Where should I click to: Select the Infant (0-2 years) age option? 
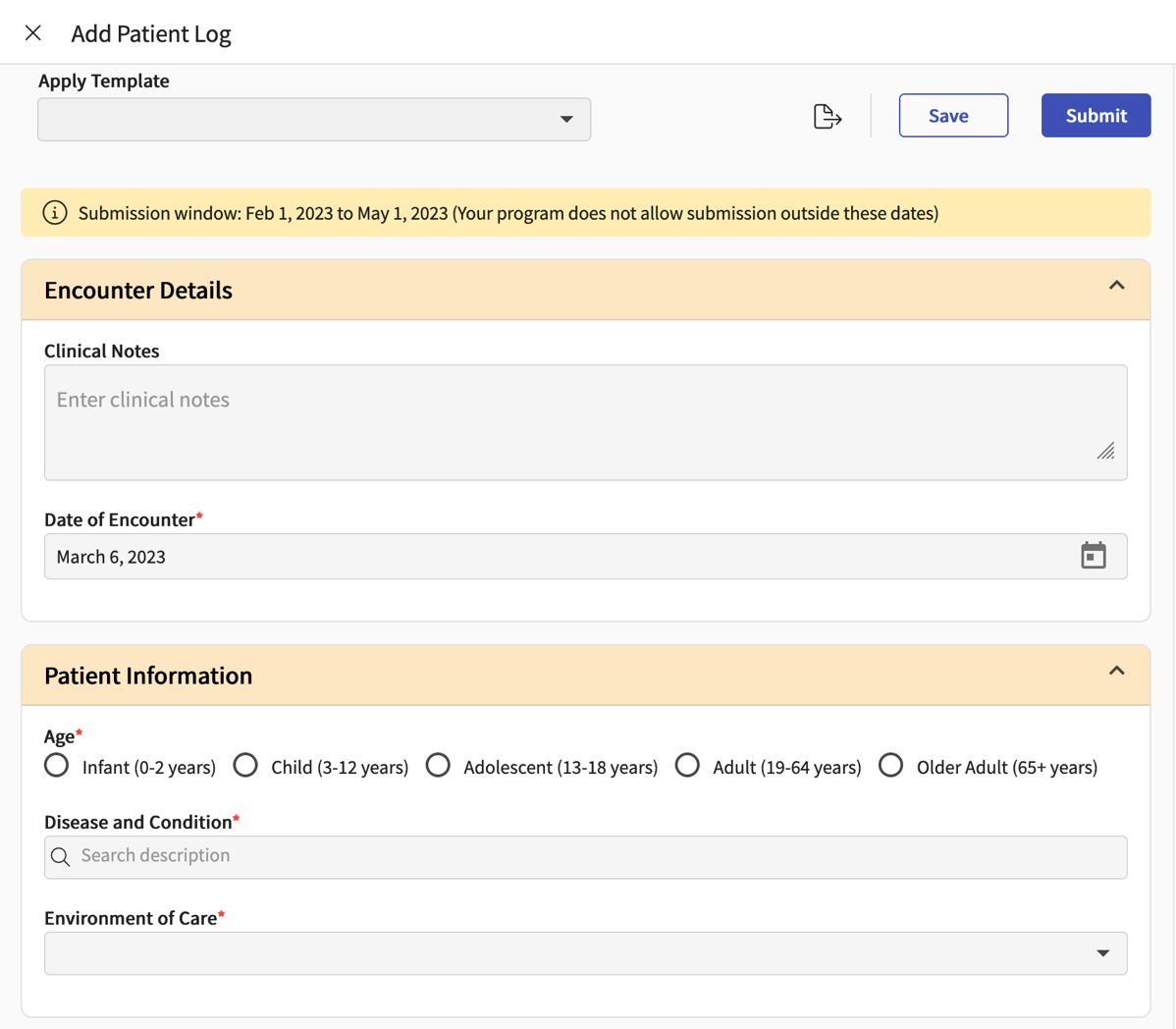point(56,765)
